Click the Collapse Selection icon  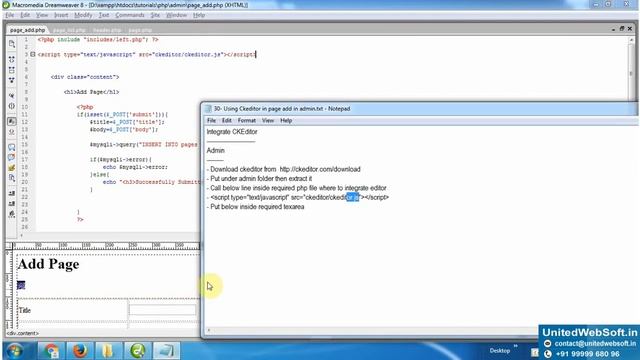pyautogui.click(x=12, y=70)
